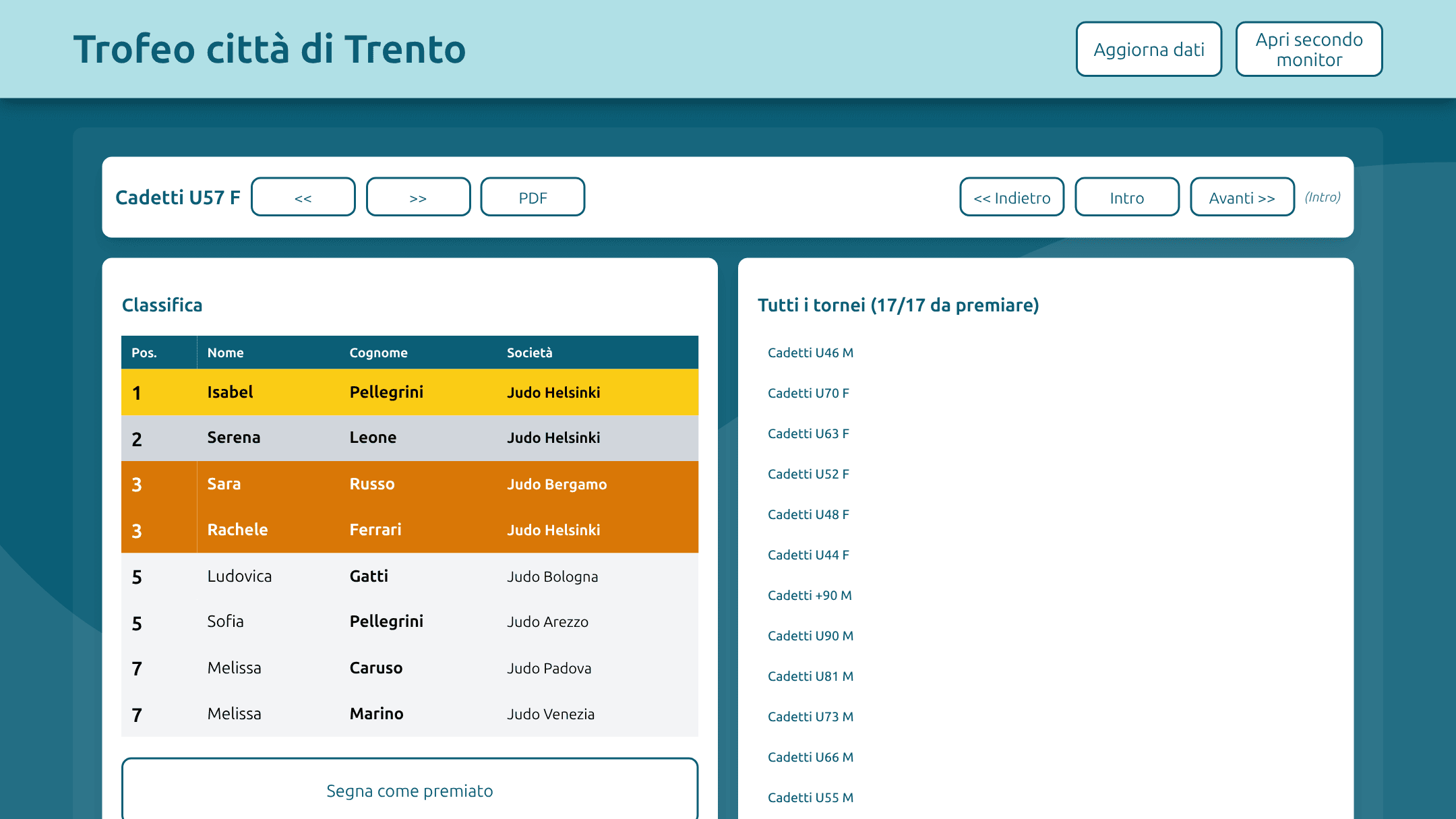Choose Cadetti +90 M tournament
This screenshot has width=1456, height=819.
(810, 595)
